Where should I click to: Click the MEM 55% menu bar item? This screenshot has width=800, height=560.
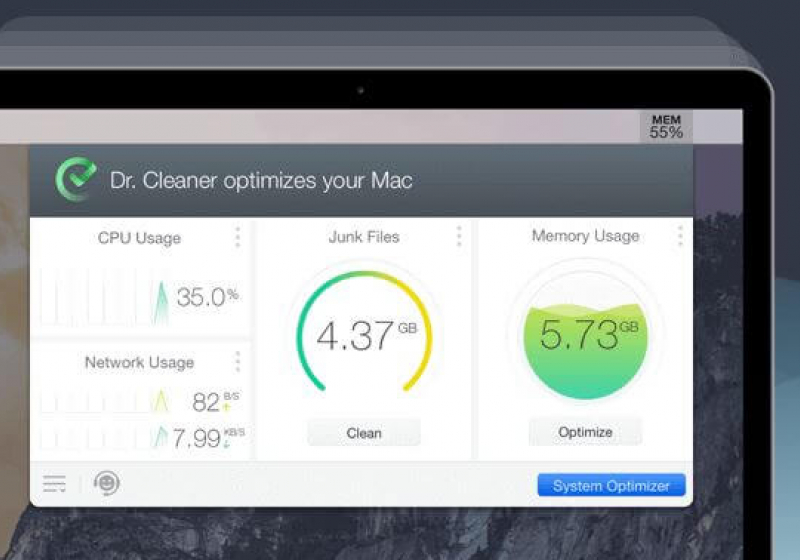pos(666,127)
